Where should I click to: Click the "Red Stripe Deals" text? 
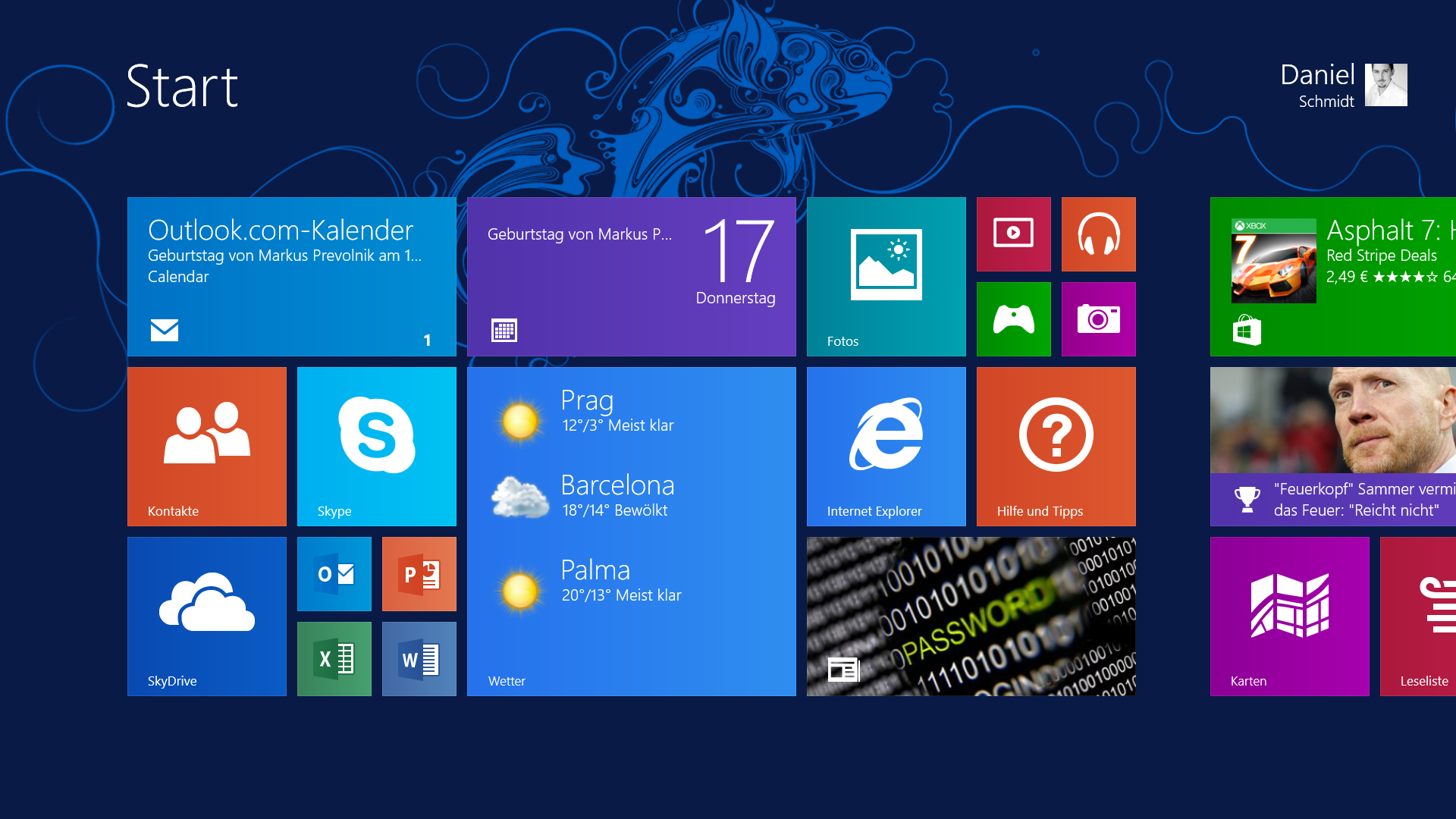[x=1382, y=256]
